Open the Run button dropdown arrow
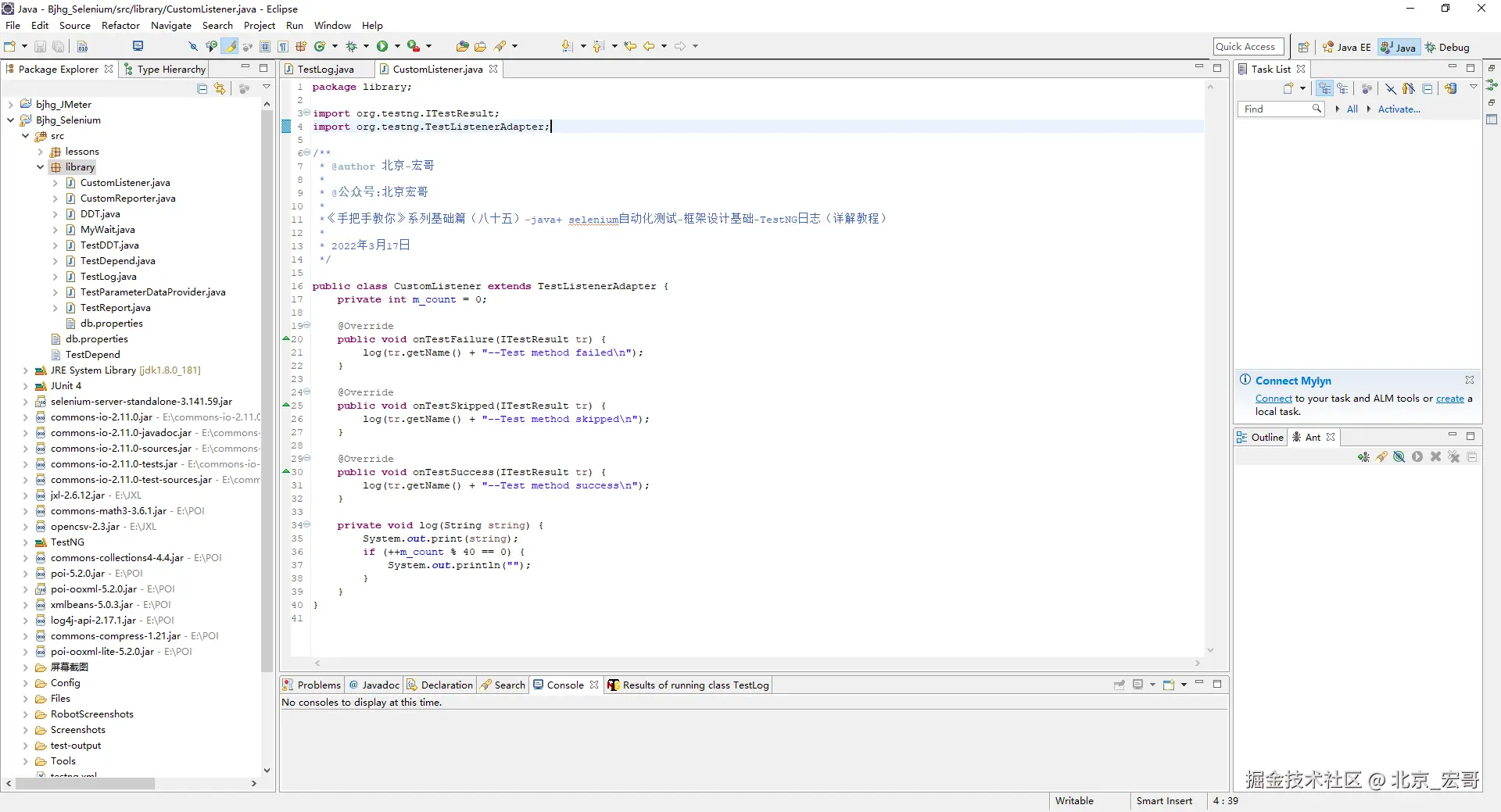Screen dimensions: 1501x812 (397, 46)
